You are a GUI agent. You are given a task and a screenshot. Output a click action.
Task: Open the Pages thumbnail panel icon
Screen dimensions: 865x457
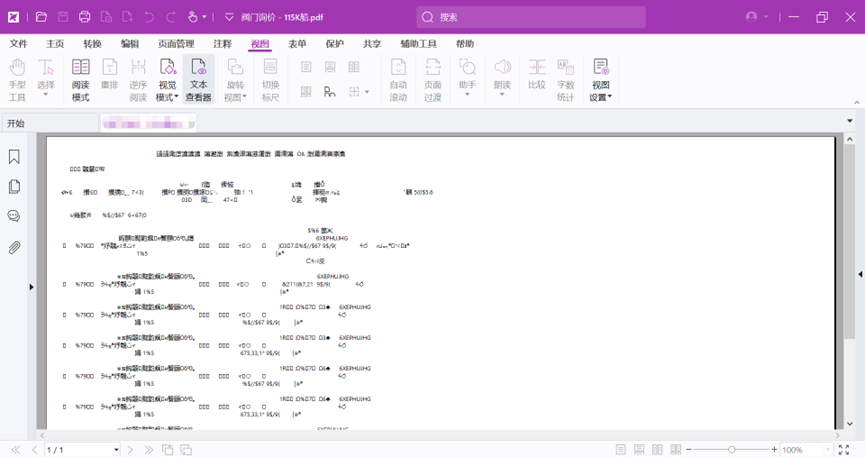14,187
